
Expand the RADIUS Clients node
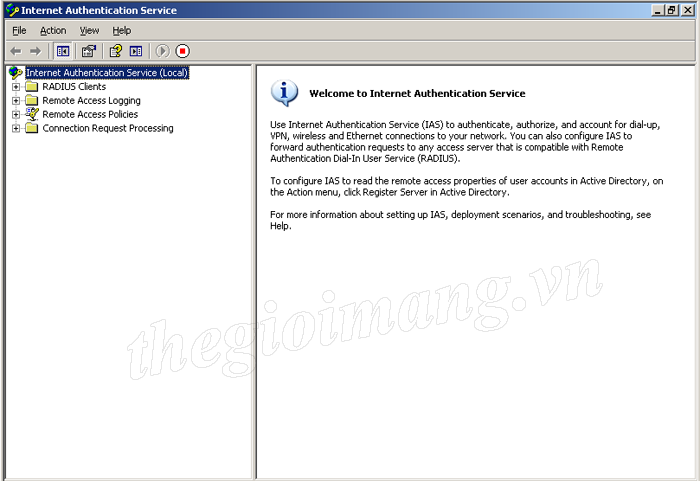click(16, 87)
